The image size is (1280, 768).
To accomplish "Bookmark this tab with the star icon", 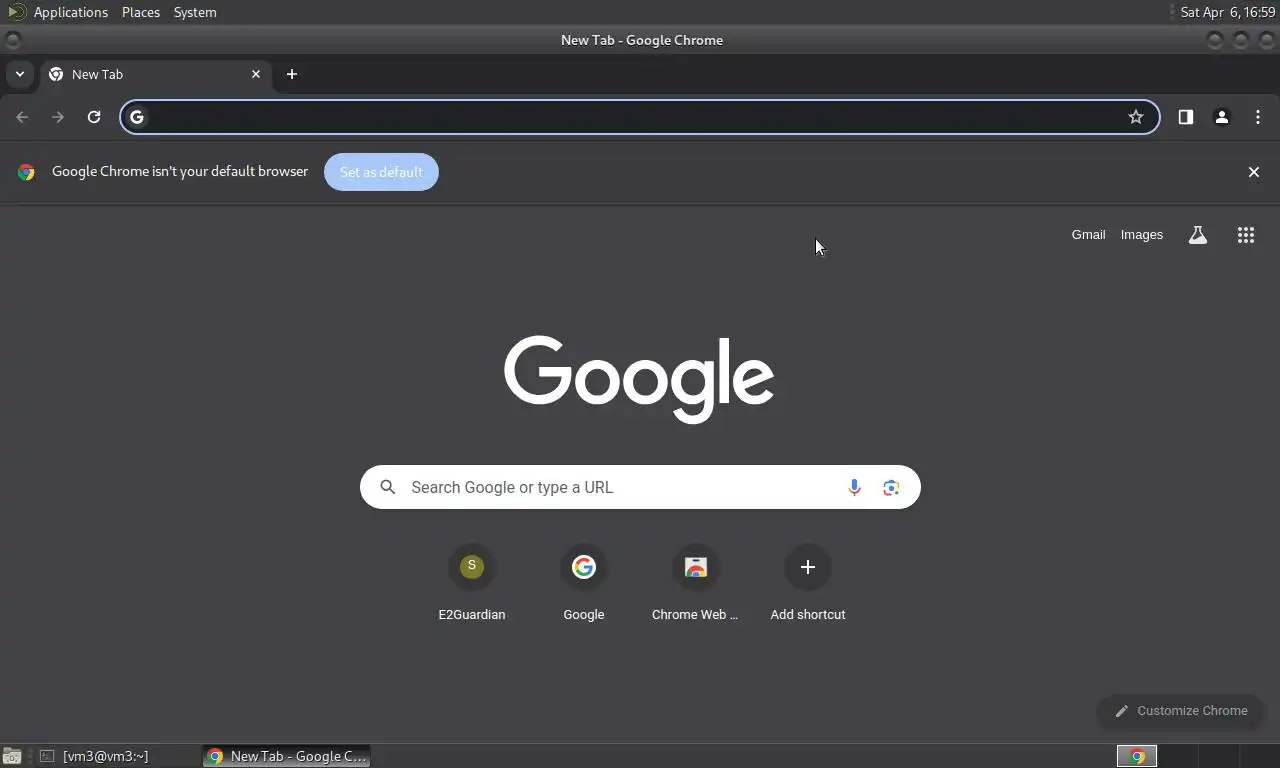I will (1136, 117).
